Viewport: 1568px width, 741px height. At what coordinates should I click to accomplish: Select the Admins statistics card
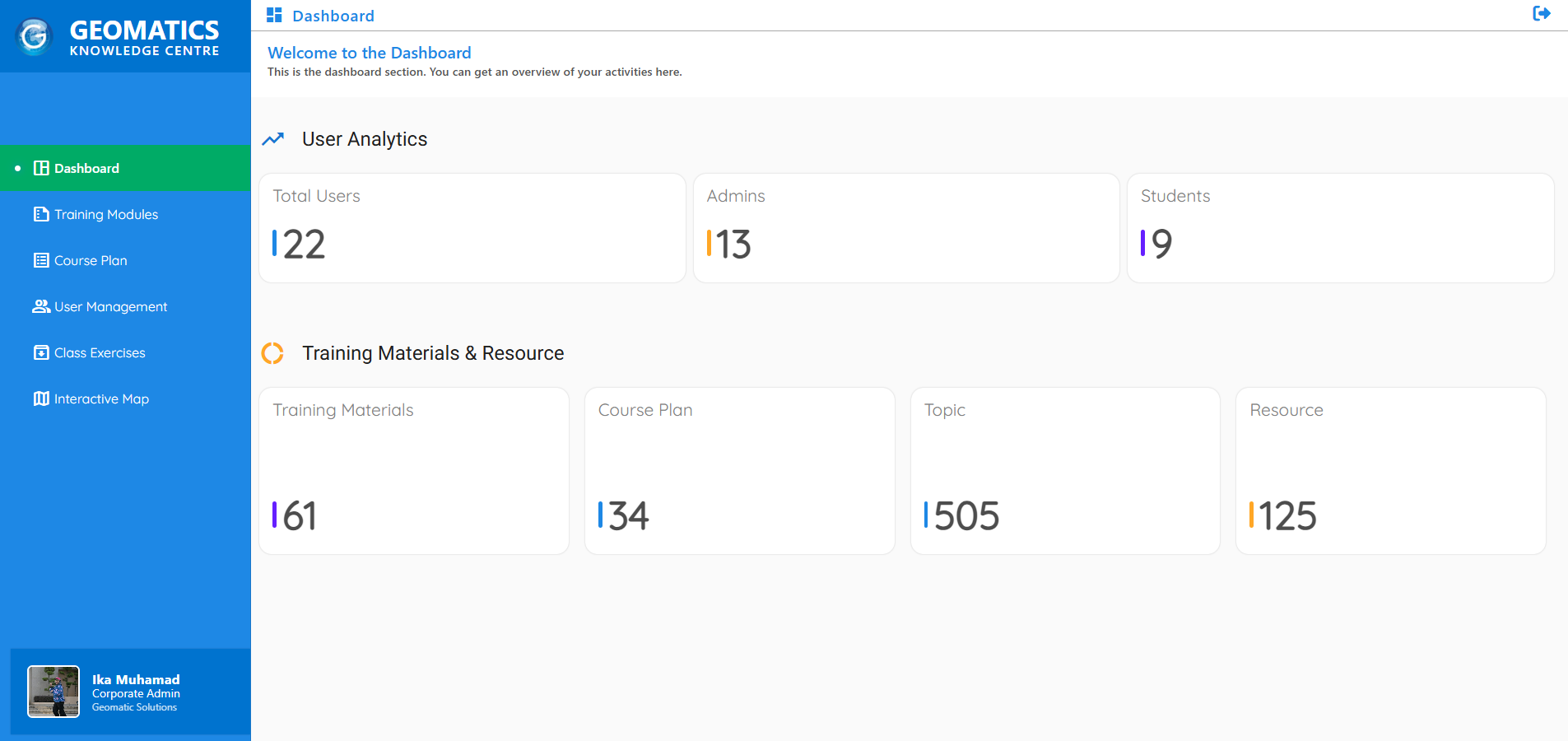pyautogui.click(x=905, y=228)
